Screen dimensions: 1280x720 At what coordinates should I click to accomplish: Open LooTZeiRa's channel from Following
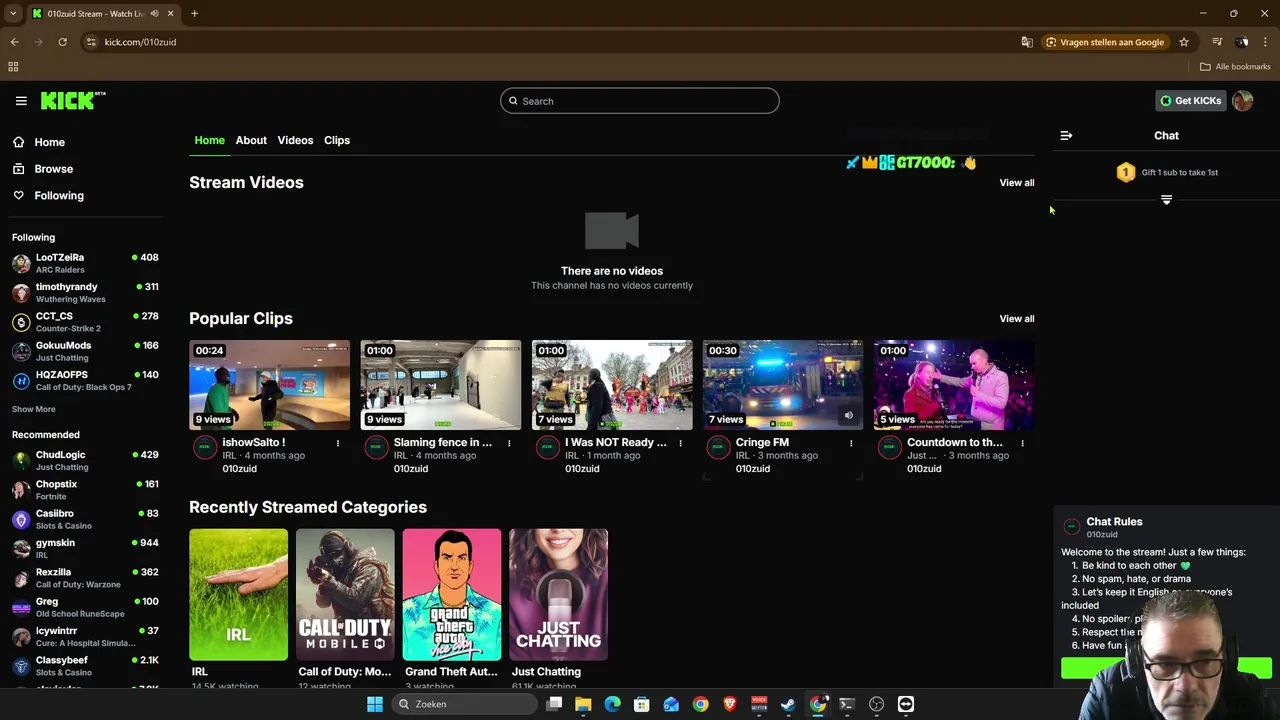[x=86, y=264]
